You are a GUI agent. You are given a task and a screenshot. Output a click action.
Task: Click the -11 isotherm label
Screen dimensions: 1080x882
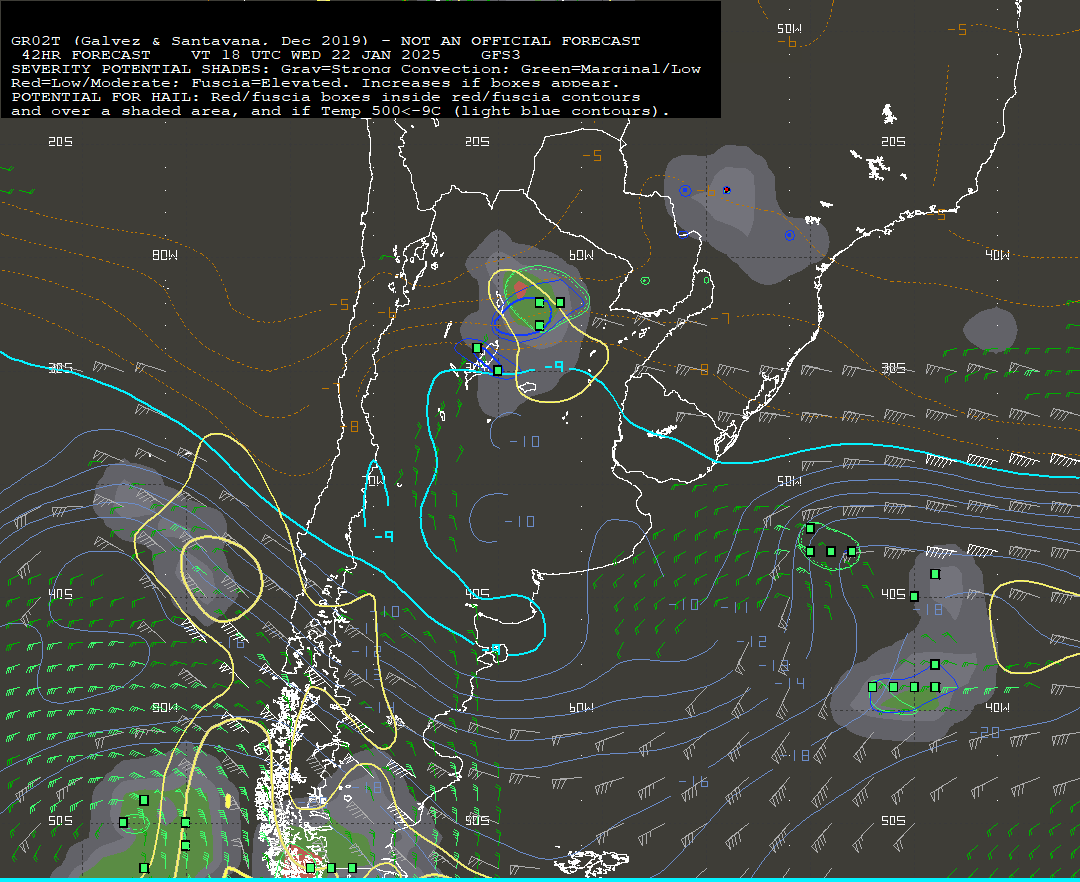point(734,606)
